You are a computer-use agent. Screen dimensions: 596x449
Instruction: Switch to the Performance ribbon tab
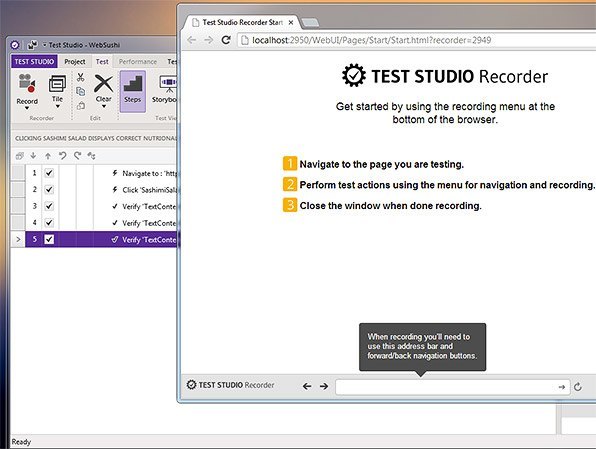point(138,61)
